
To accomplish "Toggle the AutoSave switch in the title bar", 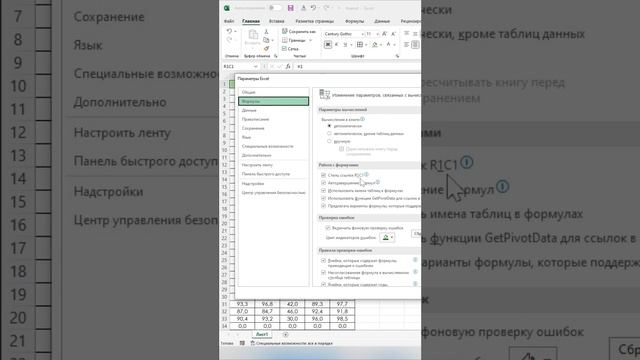I will click(276, 8).
